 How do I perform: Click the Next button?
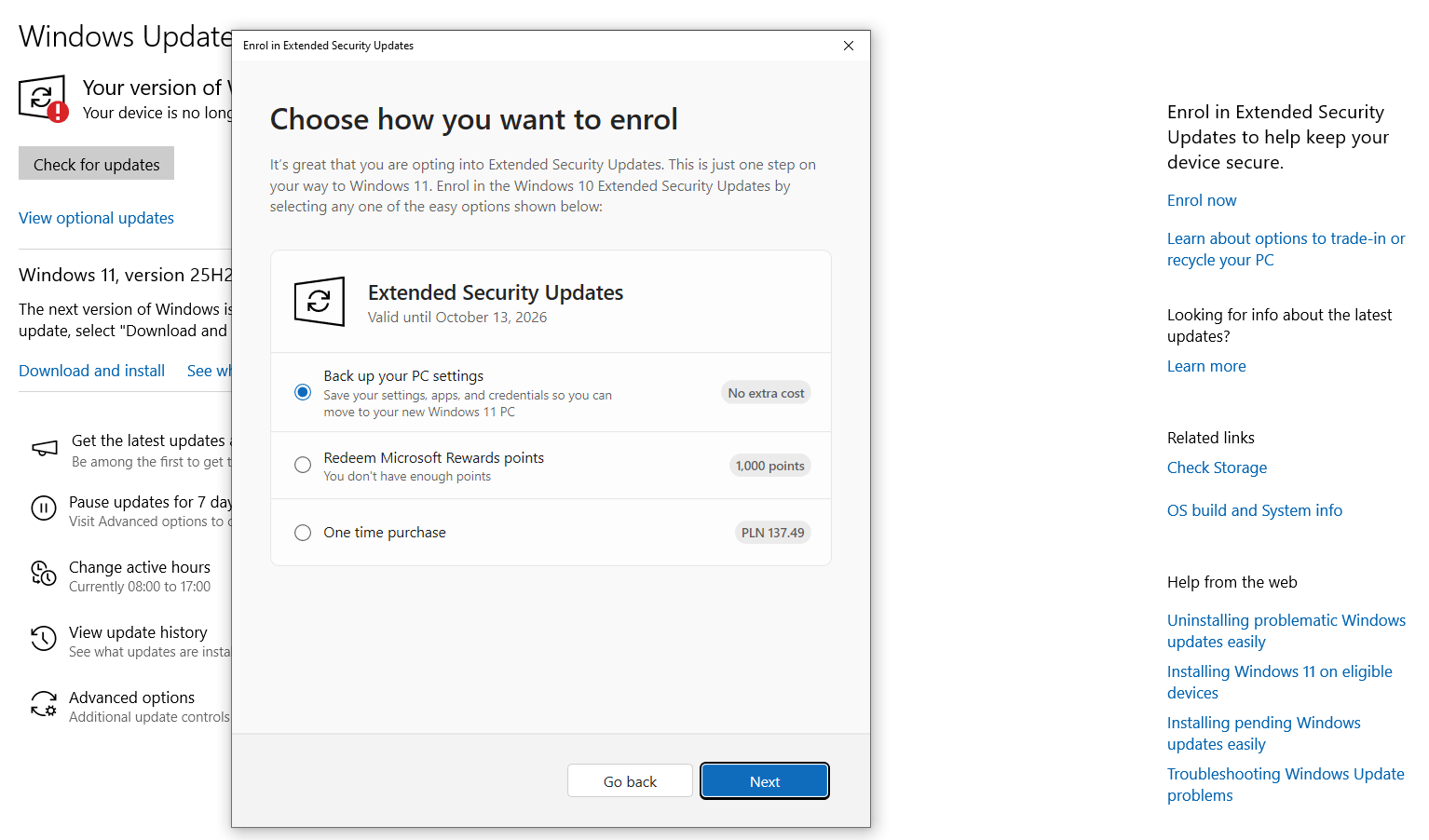point(764,780)
